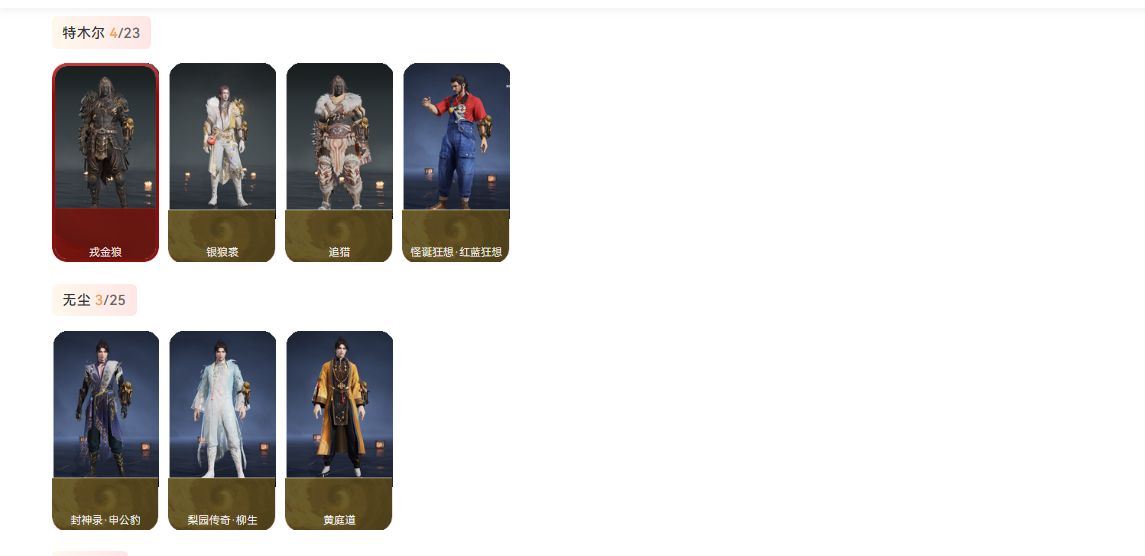Click the 怪诞狂想·红蓝狂想 name label
Image resolution: width=1145 pixels, height=556 pixels.
[456, 252]
